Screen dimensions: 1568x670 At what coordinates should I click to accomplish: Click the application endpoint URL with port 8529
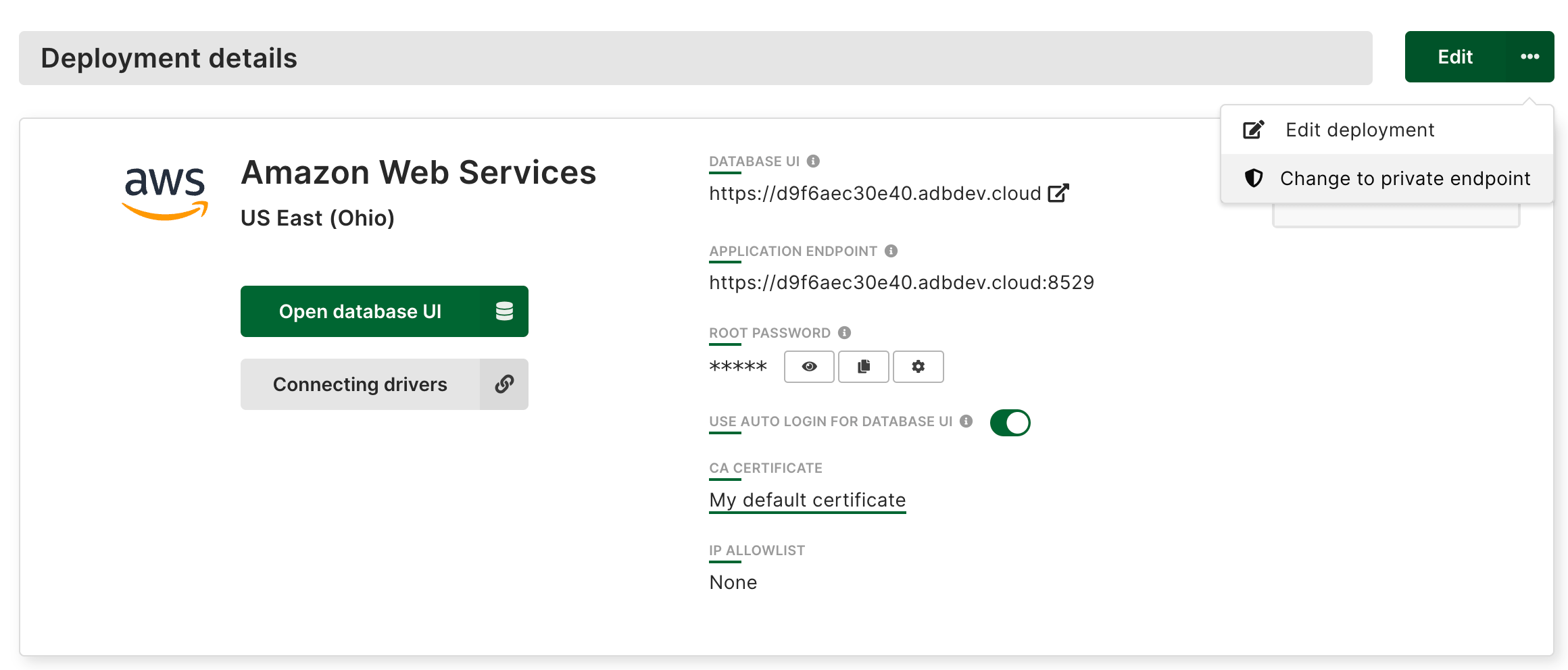[902, 282]
